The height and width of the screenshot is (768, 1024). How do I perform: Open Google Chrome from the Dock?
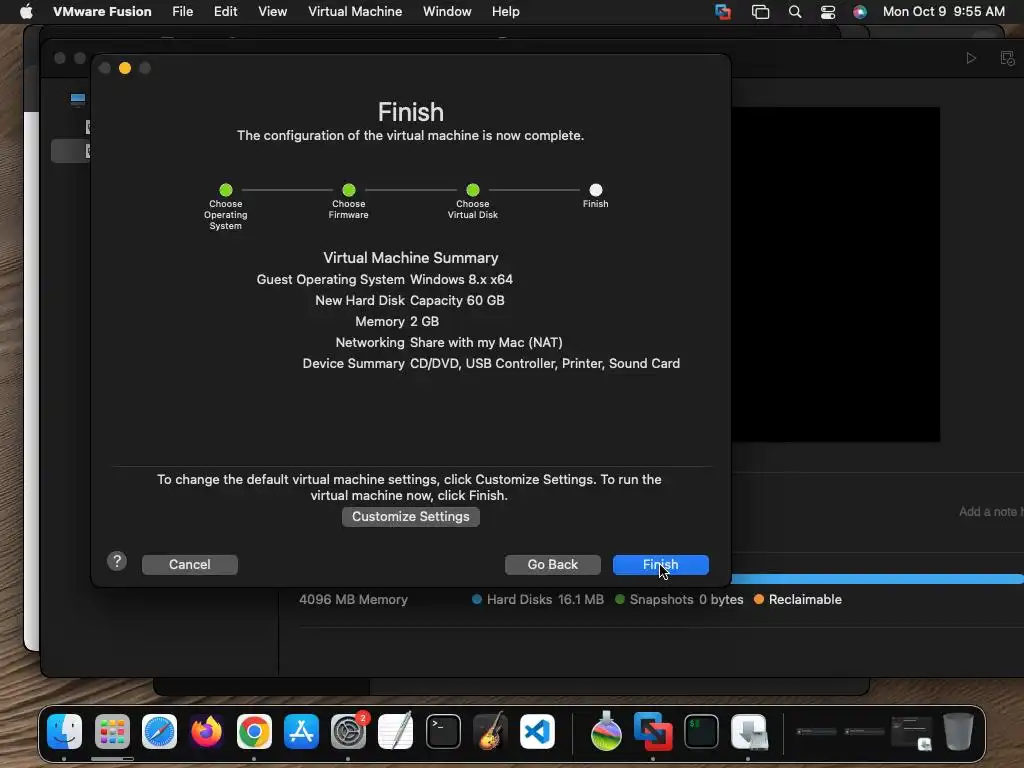254,731
